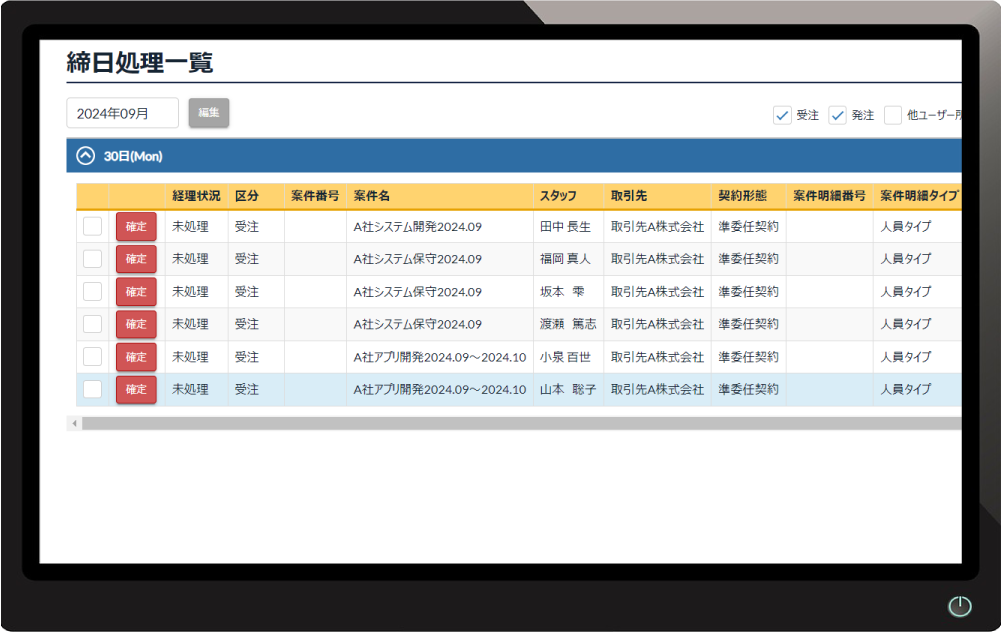
Task: Click the 案件名 column header
Action: click(x=372, y=196)
